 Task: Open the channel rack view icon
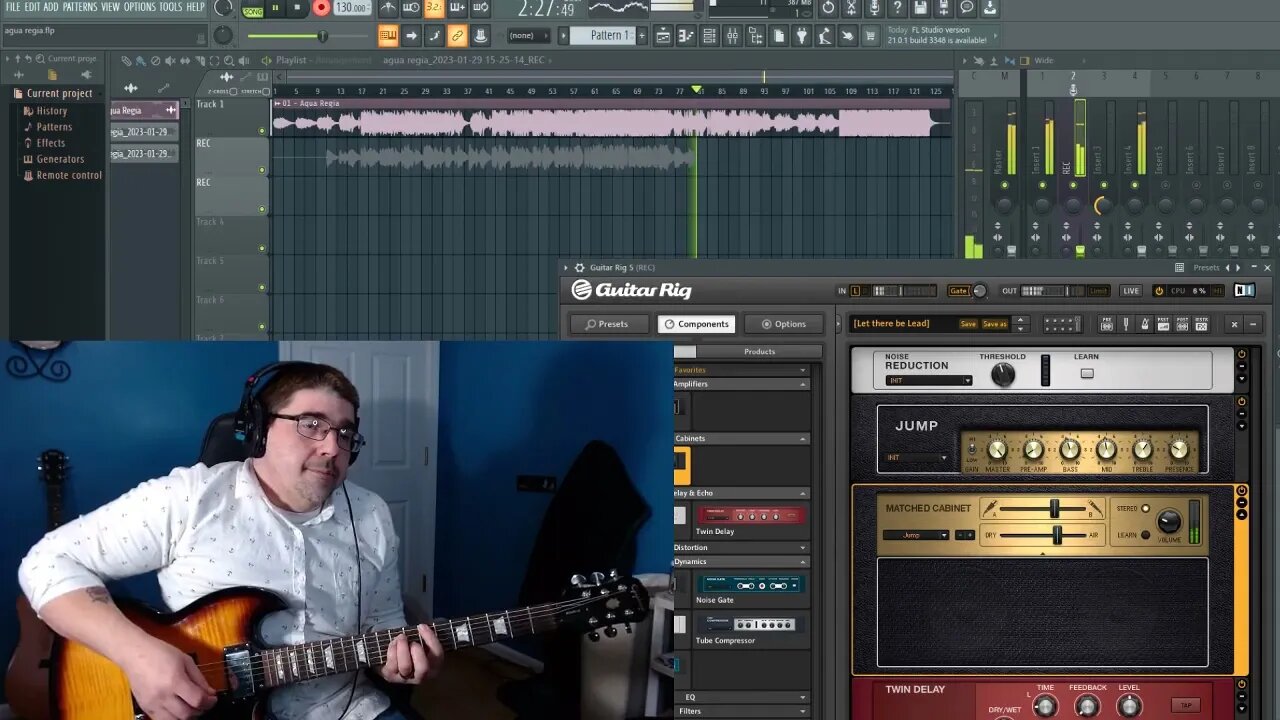click(x=709, y=36)
